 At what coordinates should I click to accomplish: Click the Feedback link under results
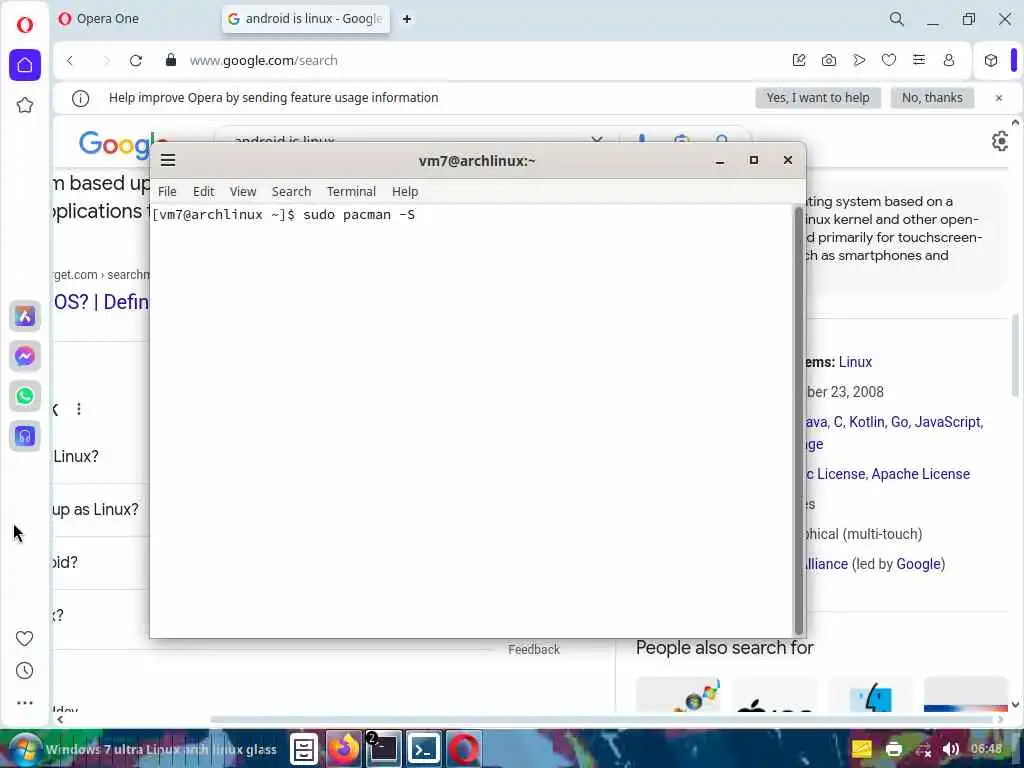click(534, 649)
